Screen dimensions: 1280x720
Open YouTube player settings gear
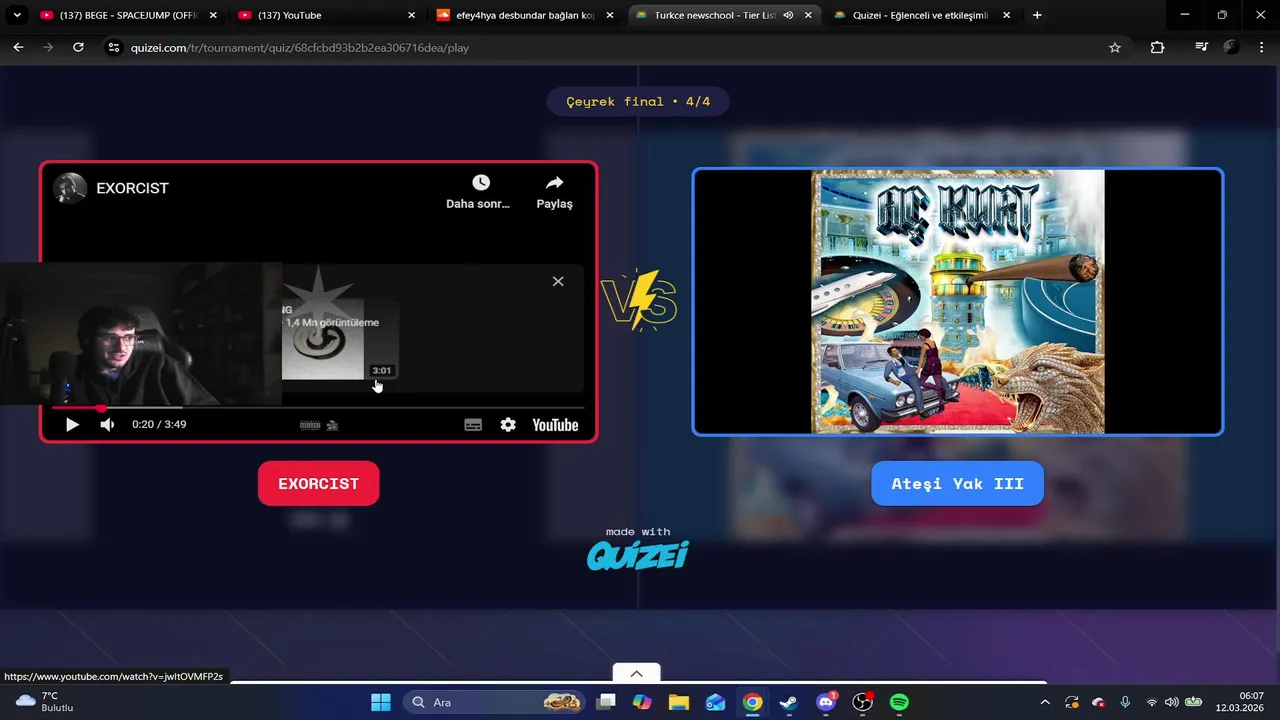coord(508,425)
